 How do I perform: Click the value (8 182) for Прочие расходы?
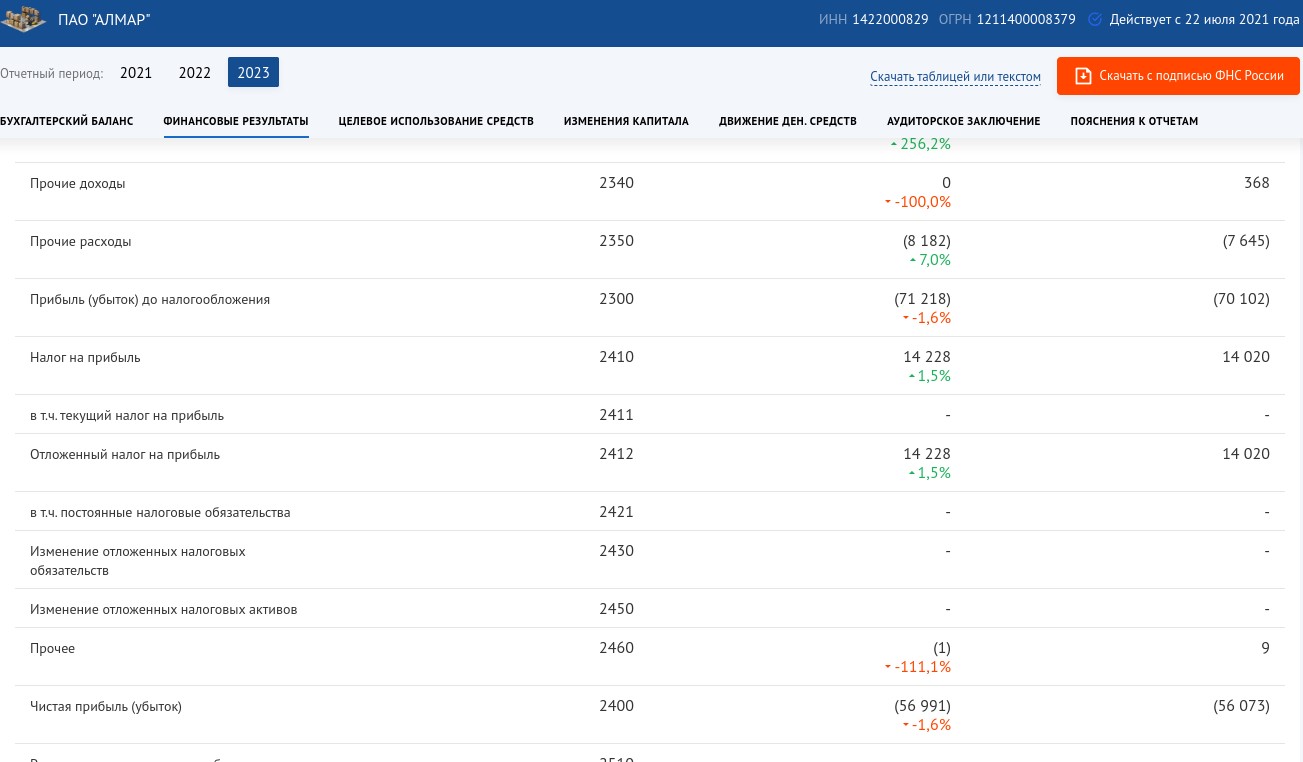927,241
